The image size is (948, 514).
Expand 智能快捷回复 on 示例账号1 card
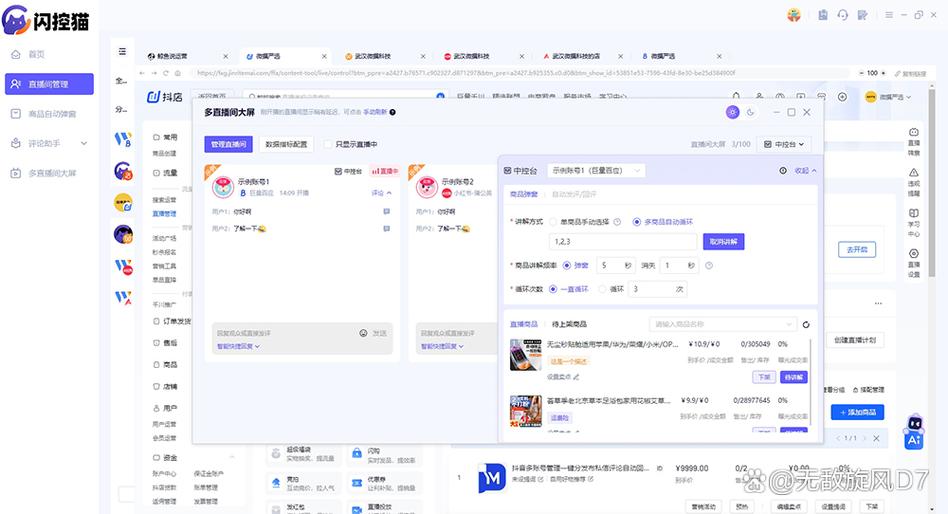(x=238, y=346)
